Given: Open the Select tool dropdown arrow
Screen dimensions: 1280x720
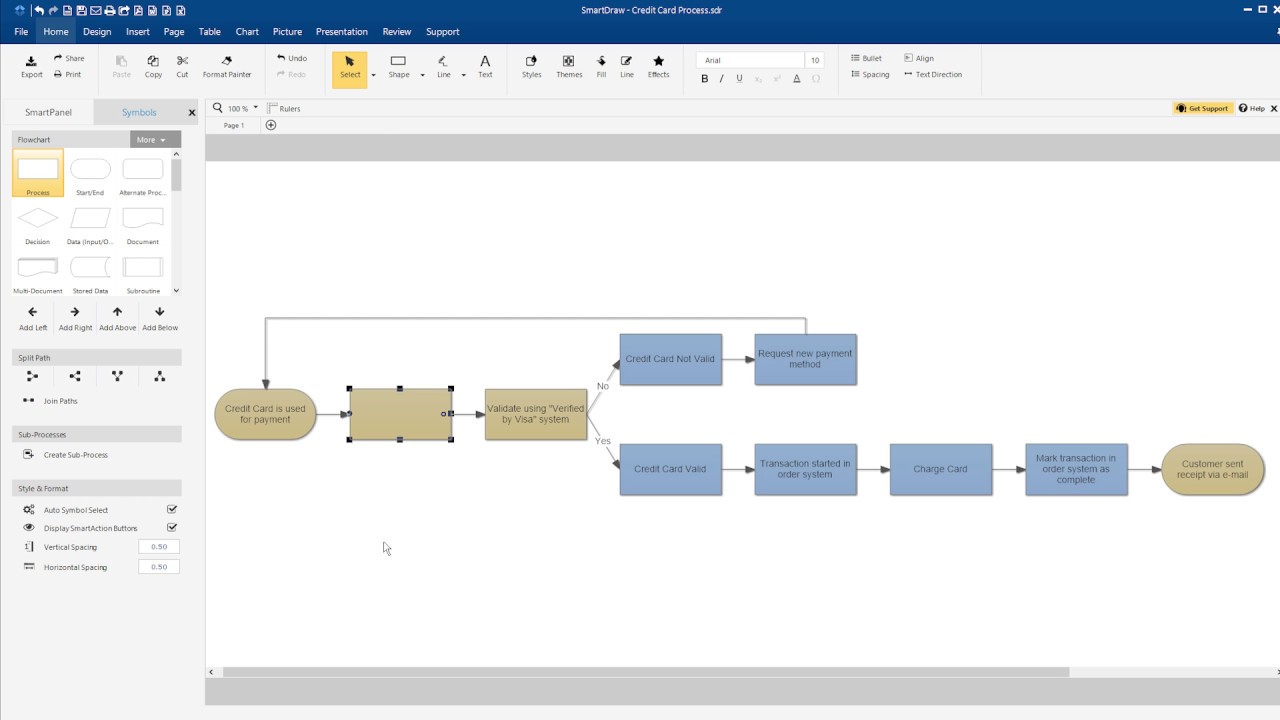Looking at the screenshot, I should [373, 75].
